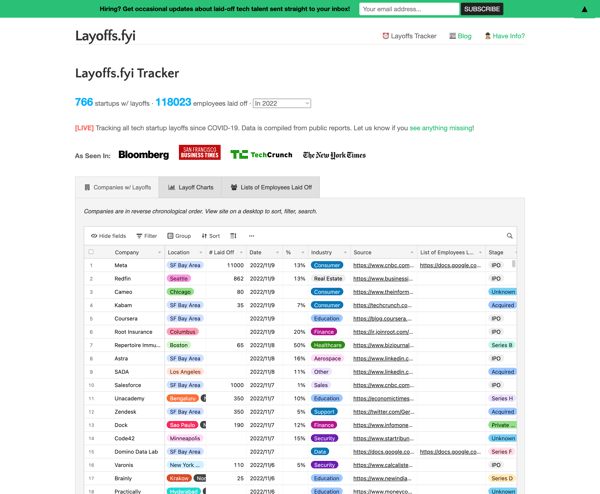Expand the List of Employees column menu
The height and width of the screenshot is (494, 600).
click(x=480, y=253)
